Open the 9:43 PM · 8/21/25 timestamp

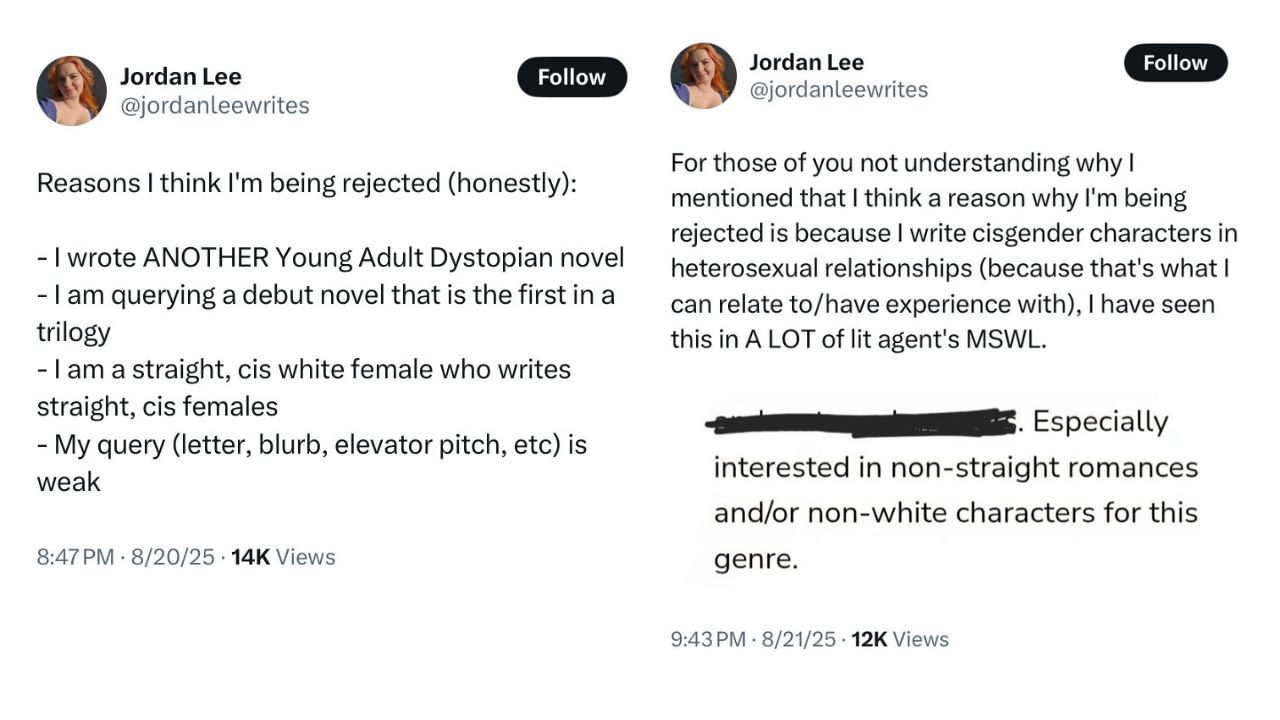point(753,639)
